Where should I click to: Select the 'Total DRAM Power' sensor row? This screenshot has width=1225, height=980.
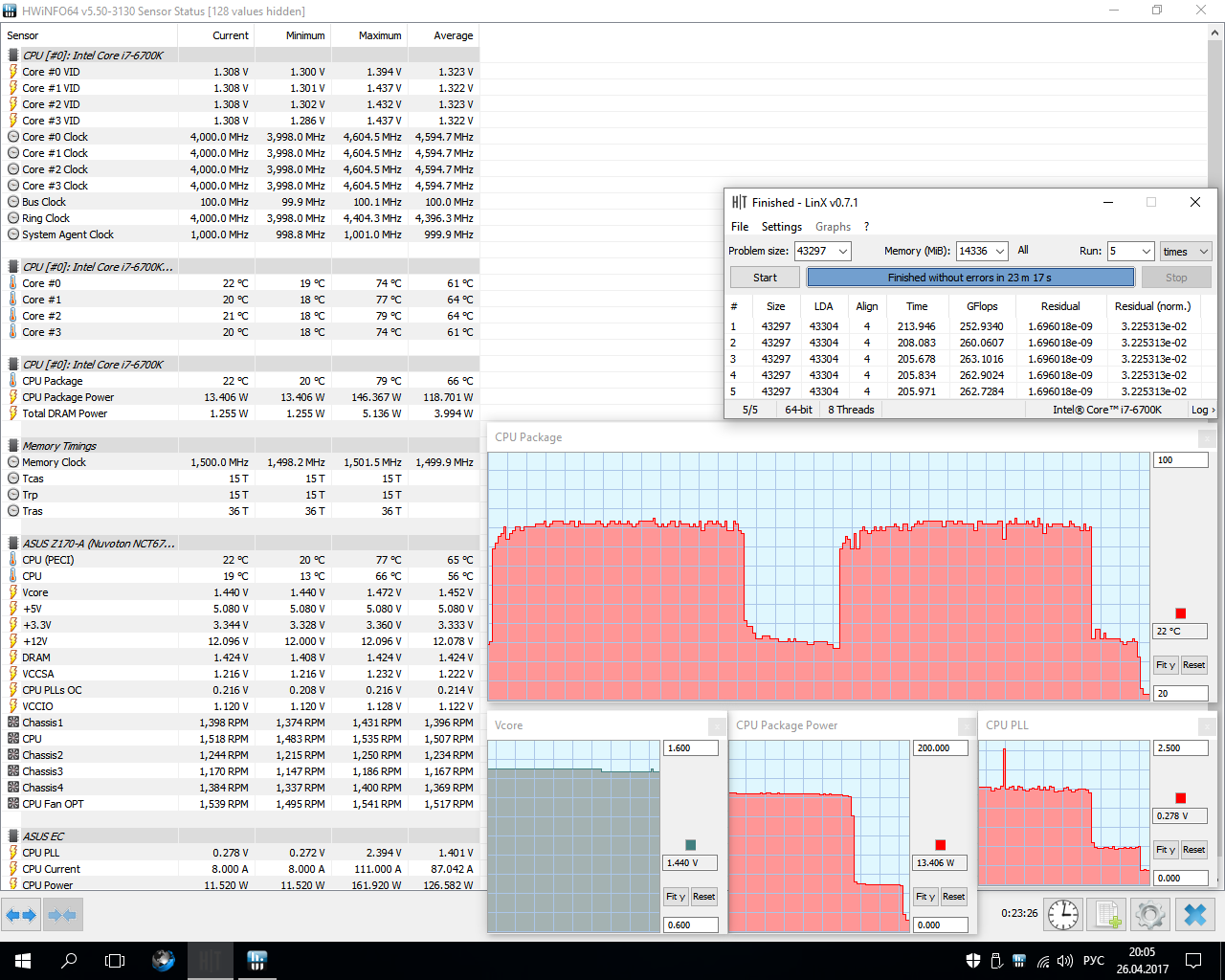click(239, 413)
